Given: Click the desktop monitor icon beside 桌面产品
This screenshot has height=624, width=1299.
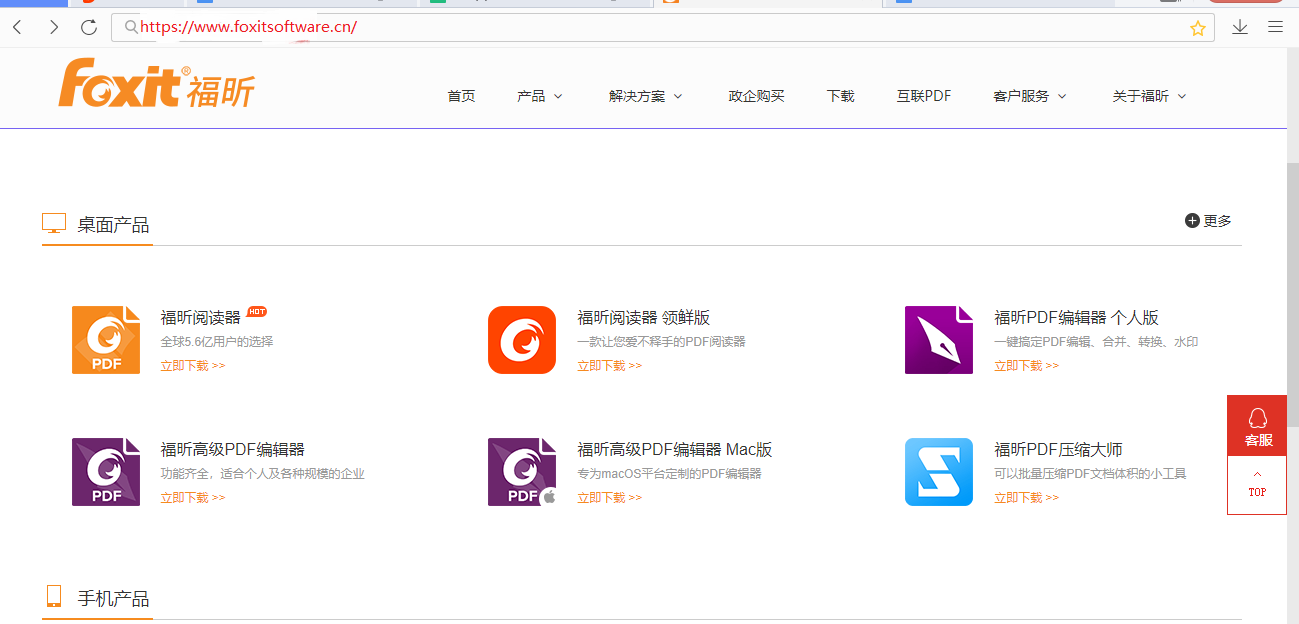Looking at the screenshot, I should coord(54,224).
